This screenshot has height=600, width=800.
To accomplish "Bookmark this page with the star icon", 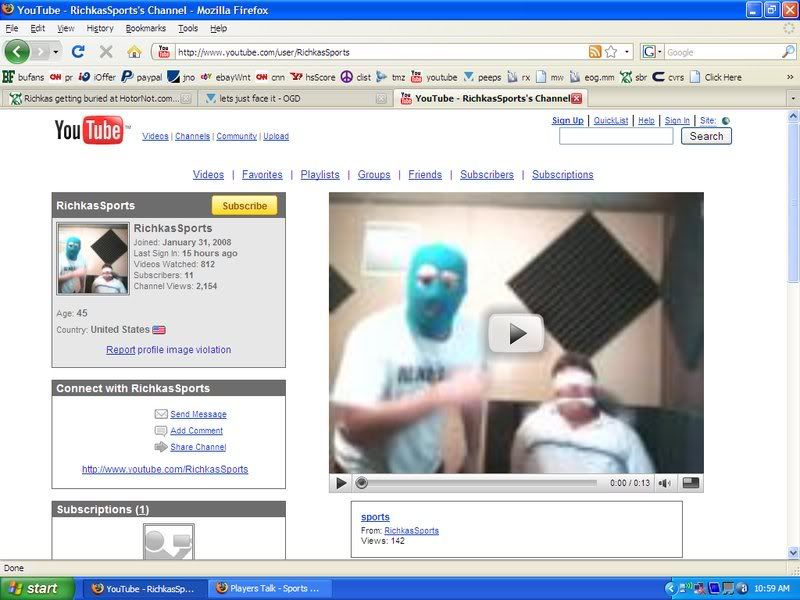I will [x=611, y=51].
